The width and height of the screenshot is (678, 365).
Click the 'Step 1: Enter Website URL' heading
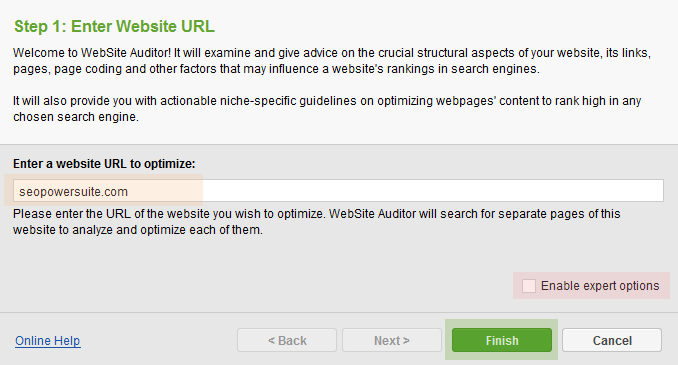[x=114, y=26]
